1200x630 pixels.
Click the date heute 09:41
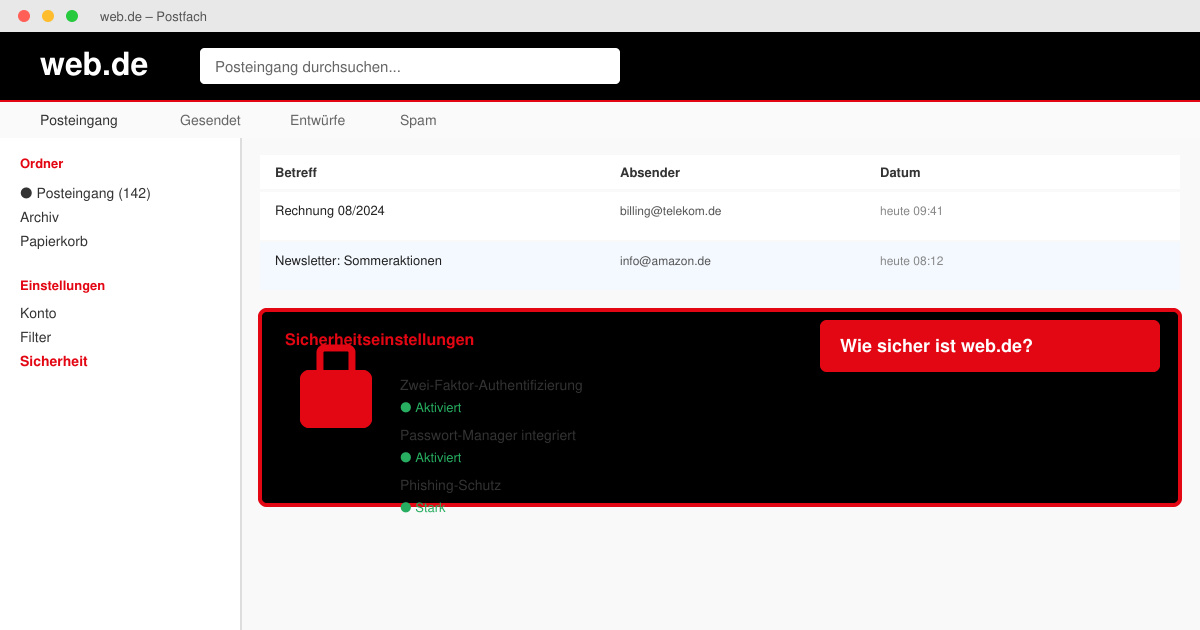pos(912,211)
